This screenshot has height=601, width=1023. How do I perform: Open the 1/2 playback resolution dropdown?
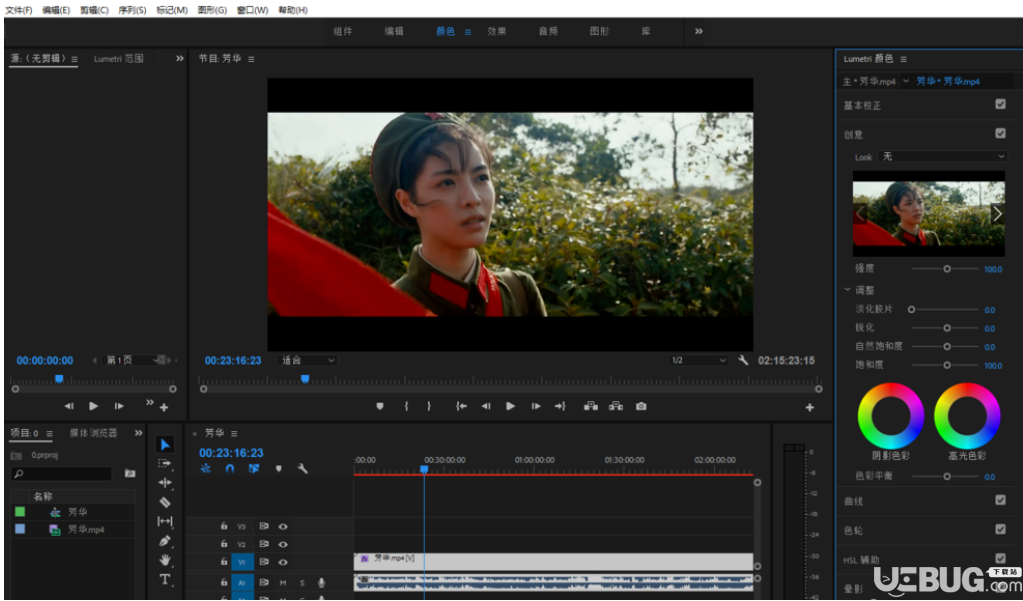[698, 360]
